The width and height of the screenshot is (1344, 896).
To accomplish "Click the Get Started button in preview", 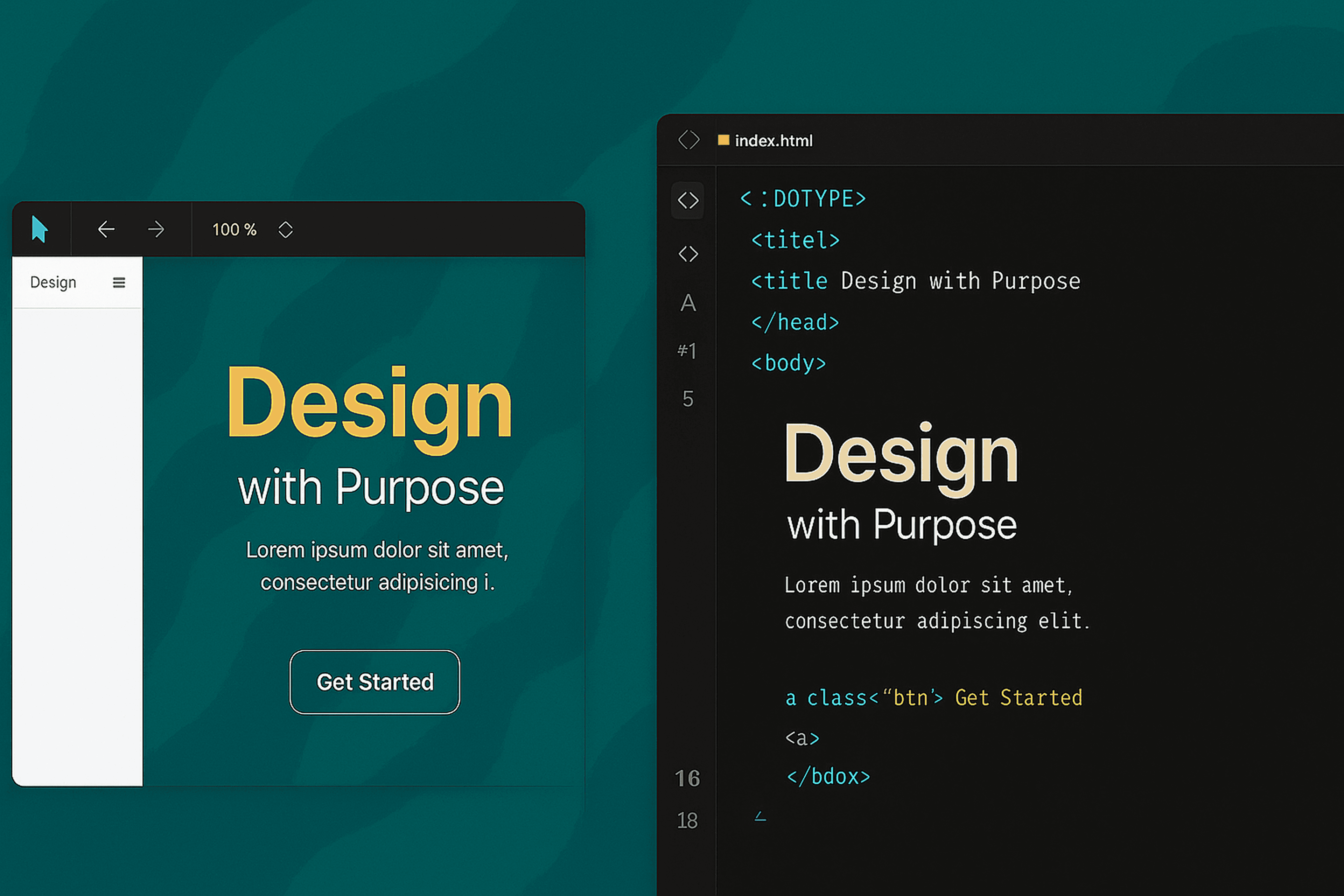I will (x=375, y=682).
